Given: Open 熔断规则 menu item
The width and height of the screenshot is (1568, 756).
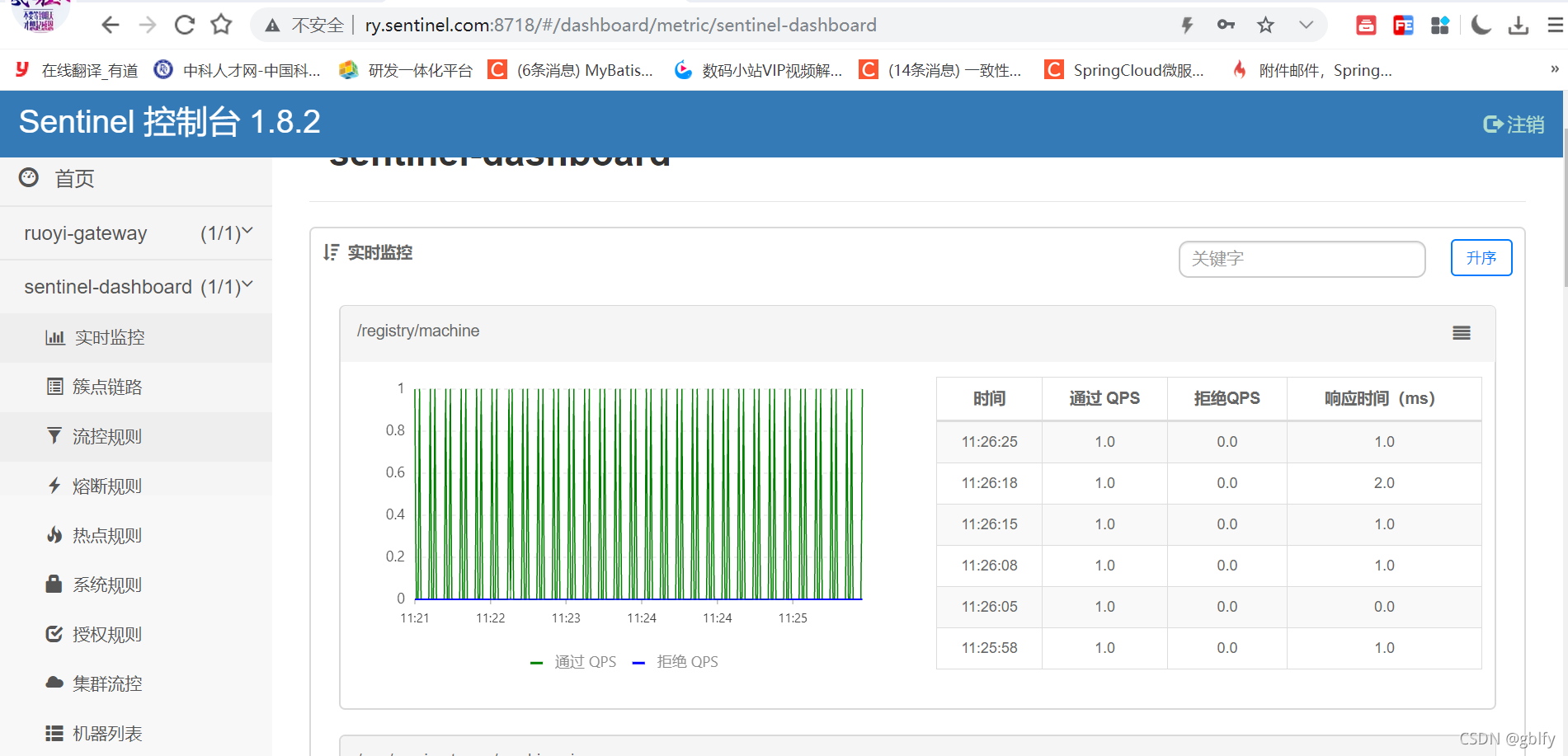Looking at the screenshot, I should [x=136, y=486].
